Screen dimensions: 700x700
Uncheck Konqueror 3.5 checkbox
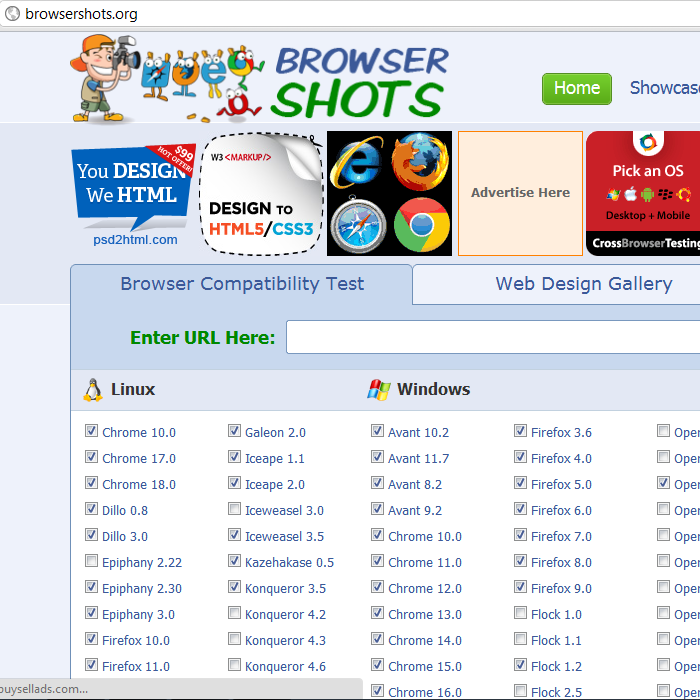coord(234,587)
